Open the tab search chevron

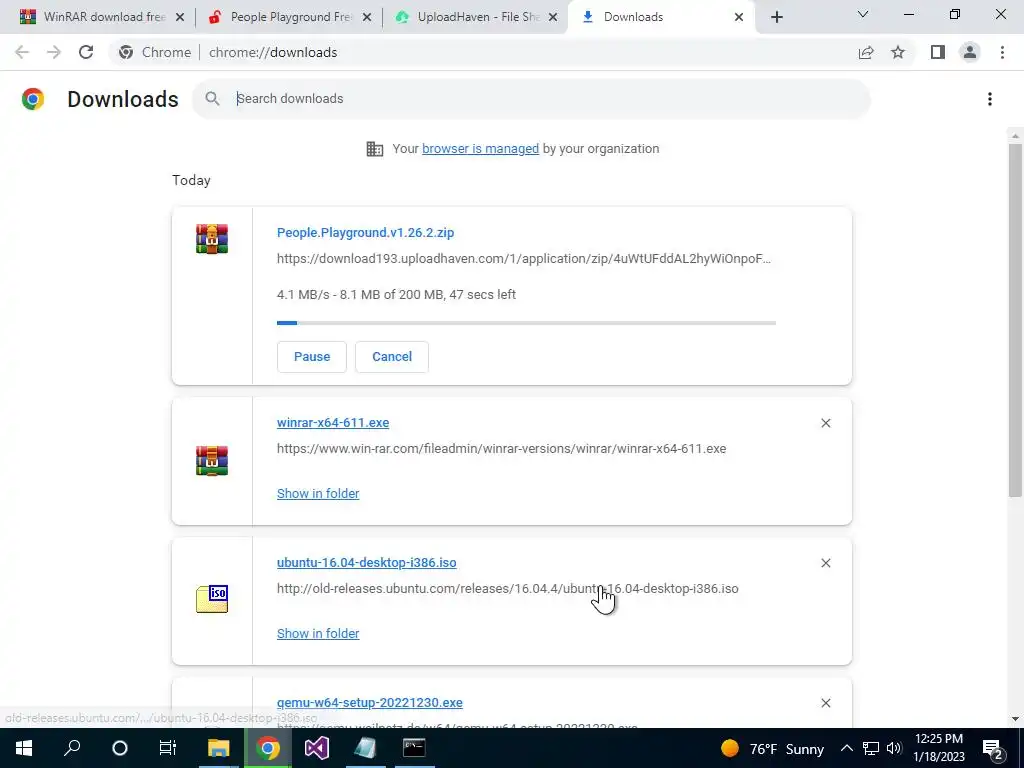(x=863, y=14)
